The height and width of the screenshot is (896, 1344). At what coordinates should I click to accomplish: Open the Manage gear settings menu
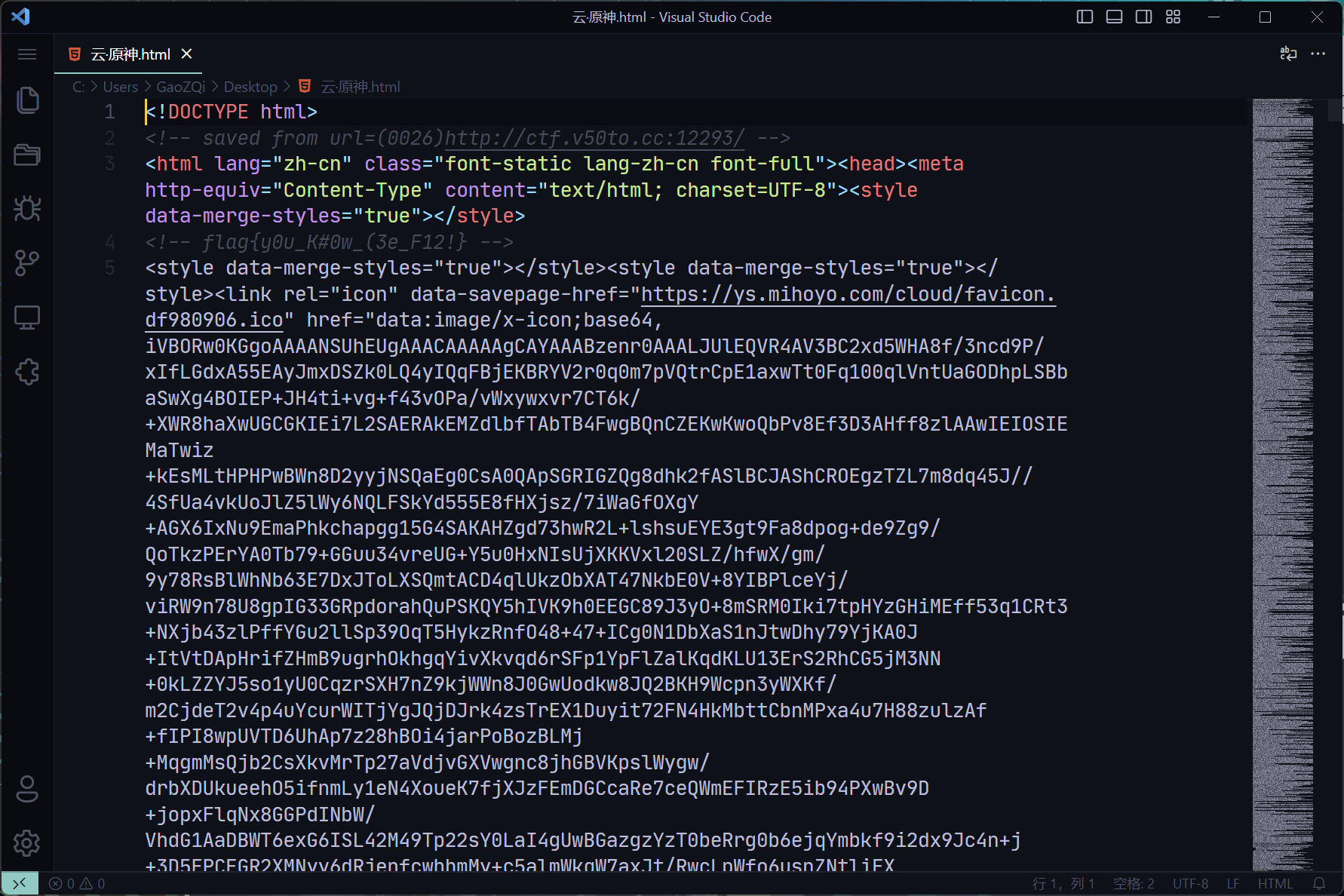(x=27, y=843)
